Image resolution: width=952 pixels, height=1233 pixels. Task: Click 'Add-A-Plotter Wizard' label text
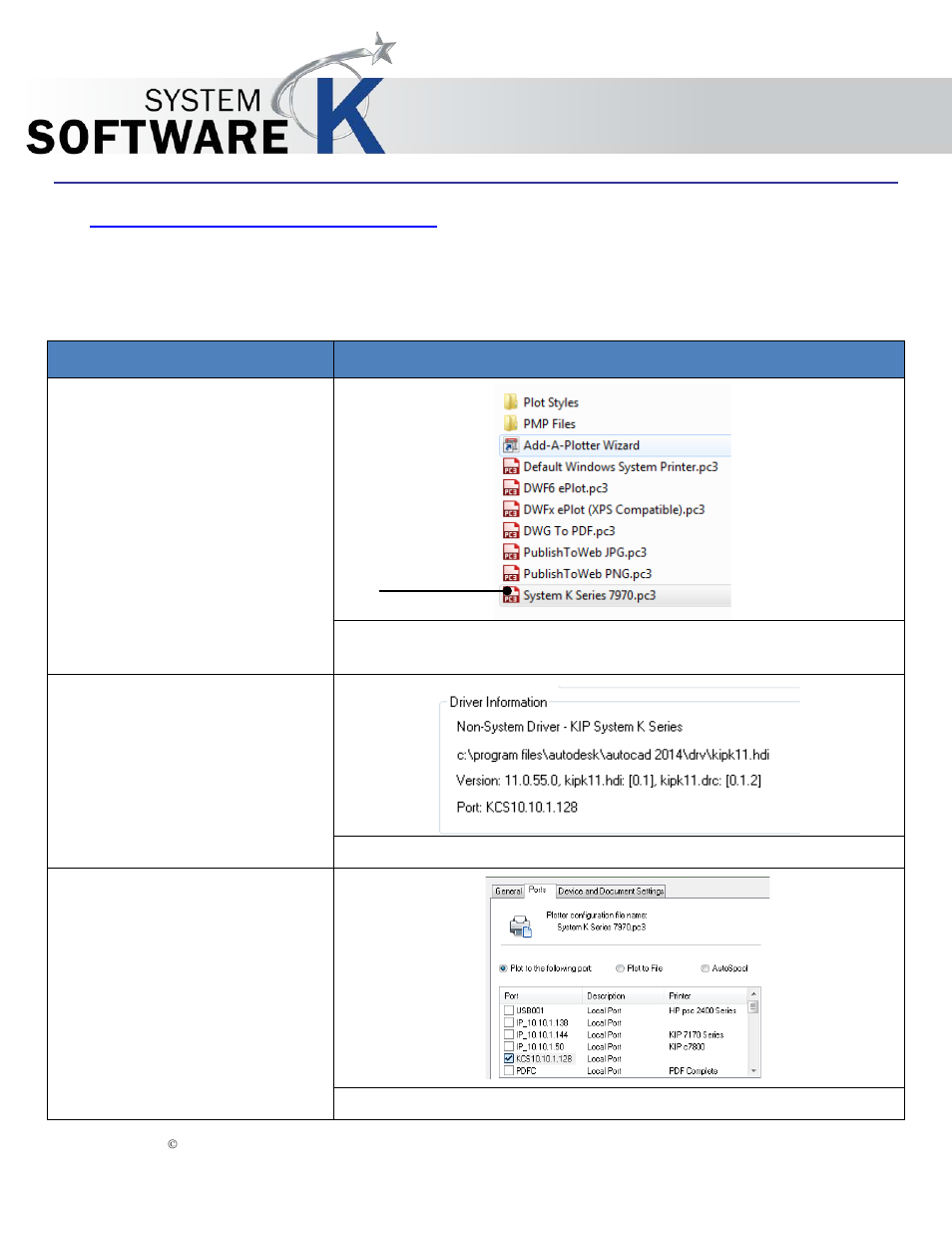(582, 445)
